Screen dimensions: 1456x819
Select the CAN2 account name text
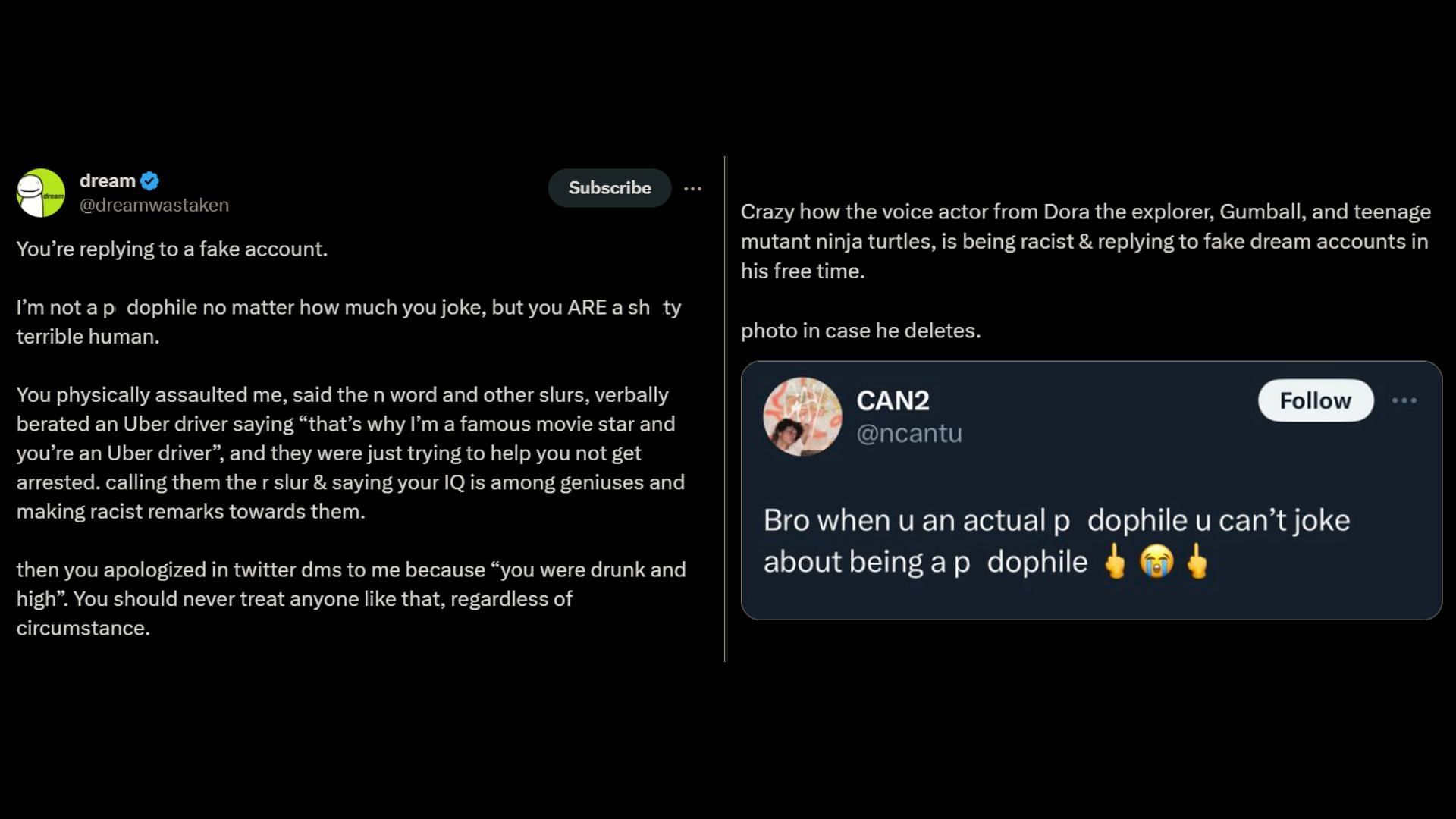click(891, 400)
